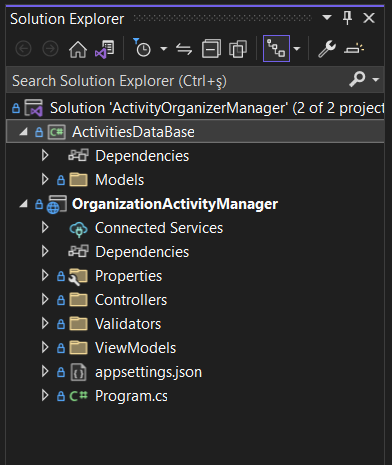Image resolution: width=392 pixels, height=465 pixels.
Task: Click the search magnifier icon
Action: (357, 79)
